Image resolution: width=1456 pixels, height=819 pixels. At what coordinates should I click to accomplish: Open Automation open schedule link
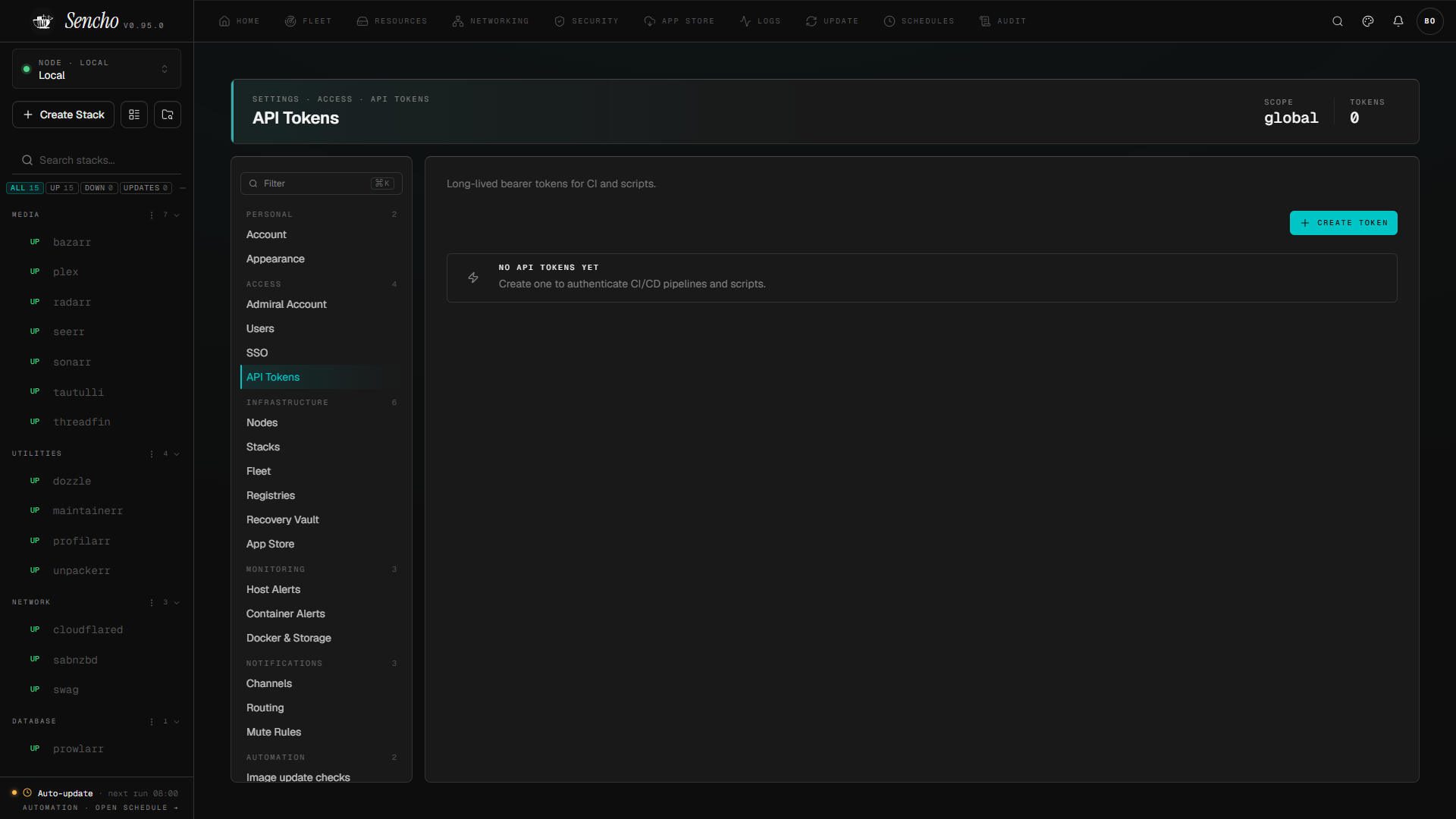point(101,808)
